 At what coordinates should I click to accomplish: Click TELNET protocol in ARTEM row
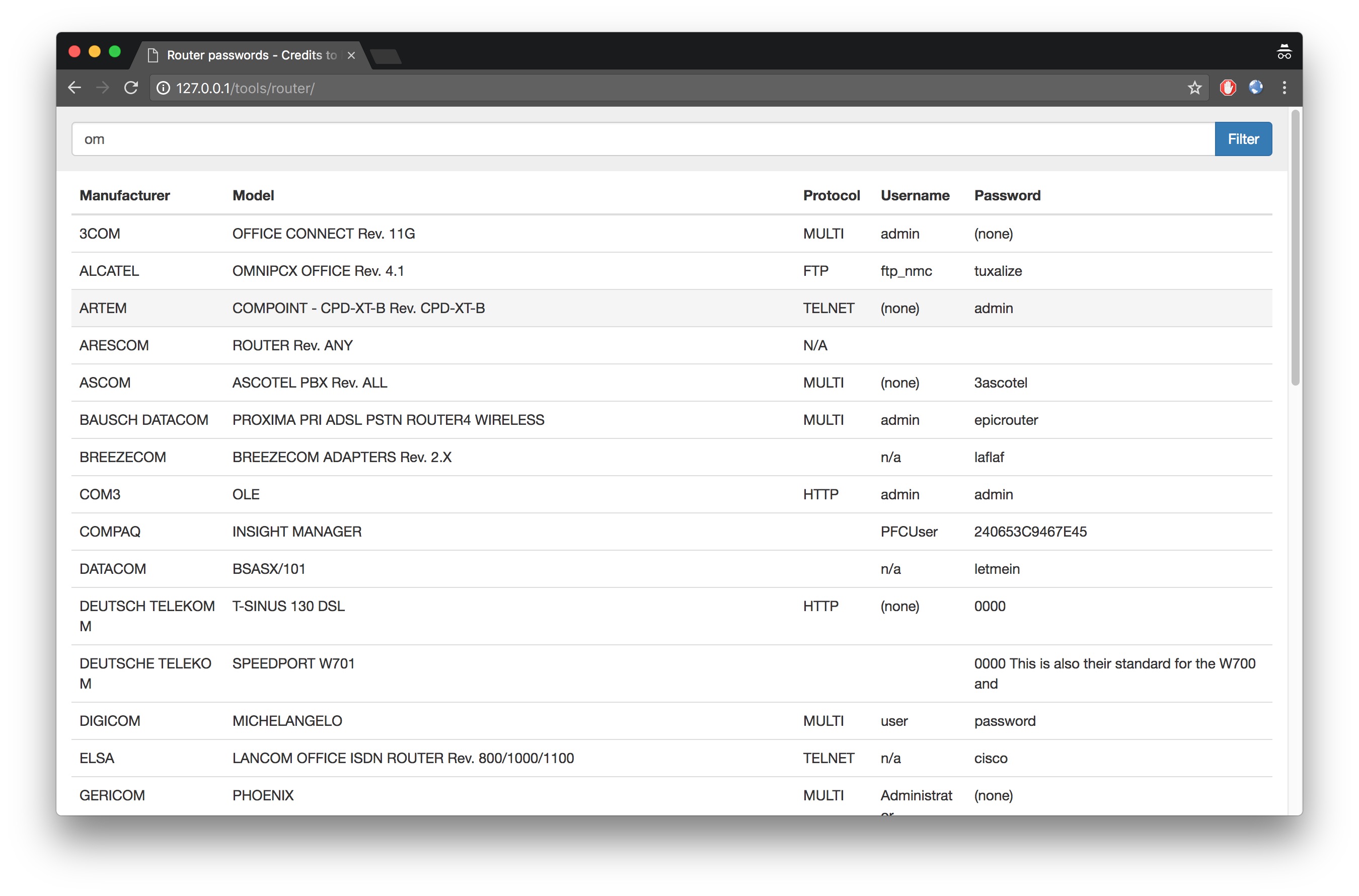[828, 308]
